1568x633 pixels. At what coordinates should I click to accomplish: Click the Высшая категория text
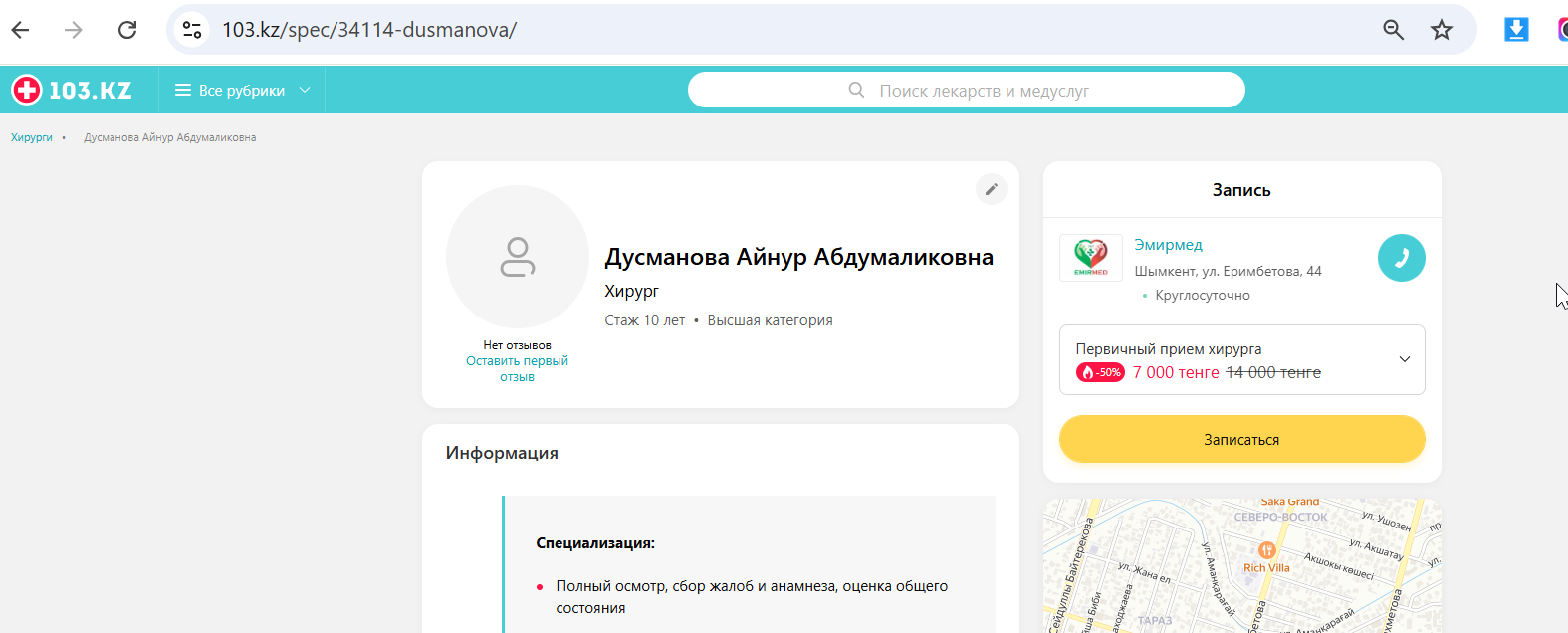tap(770, 320)
